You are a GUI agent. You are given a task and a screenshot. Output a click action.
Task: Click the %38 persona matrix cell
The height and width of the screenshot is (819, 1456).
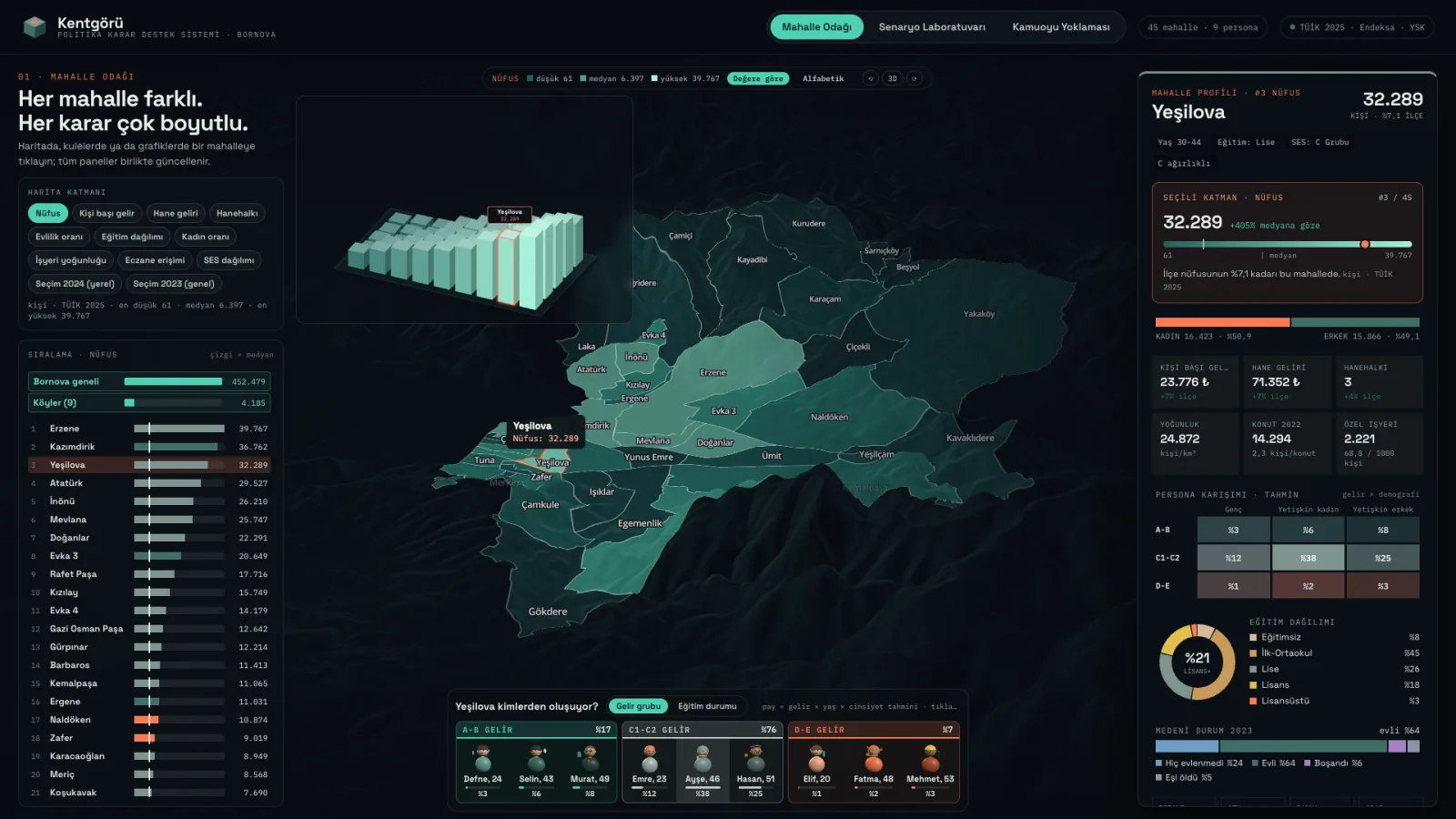coord(1308,558)
